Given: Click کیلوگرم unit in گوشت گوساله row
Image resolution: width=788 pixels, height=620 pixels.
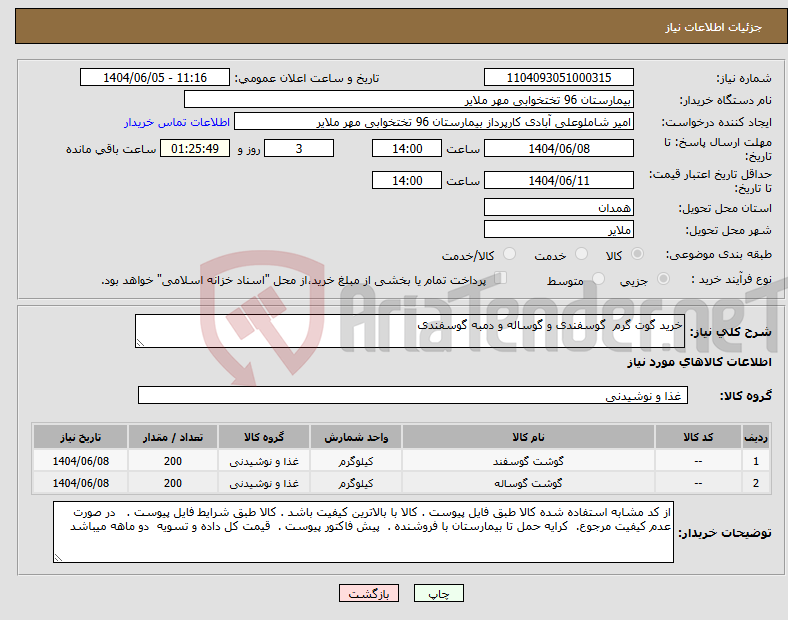Looking at the screenshot, I should (356, 483).
